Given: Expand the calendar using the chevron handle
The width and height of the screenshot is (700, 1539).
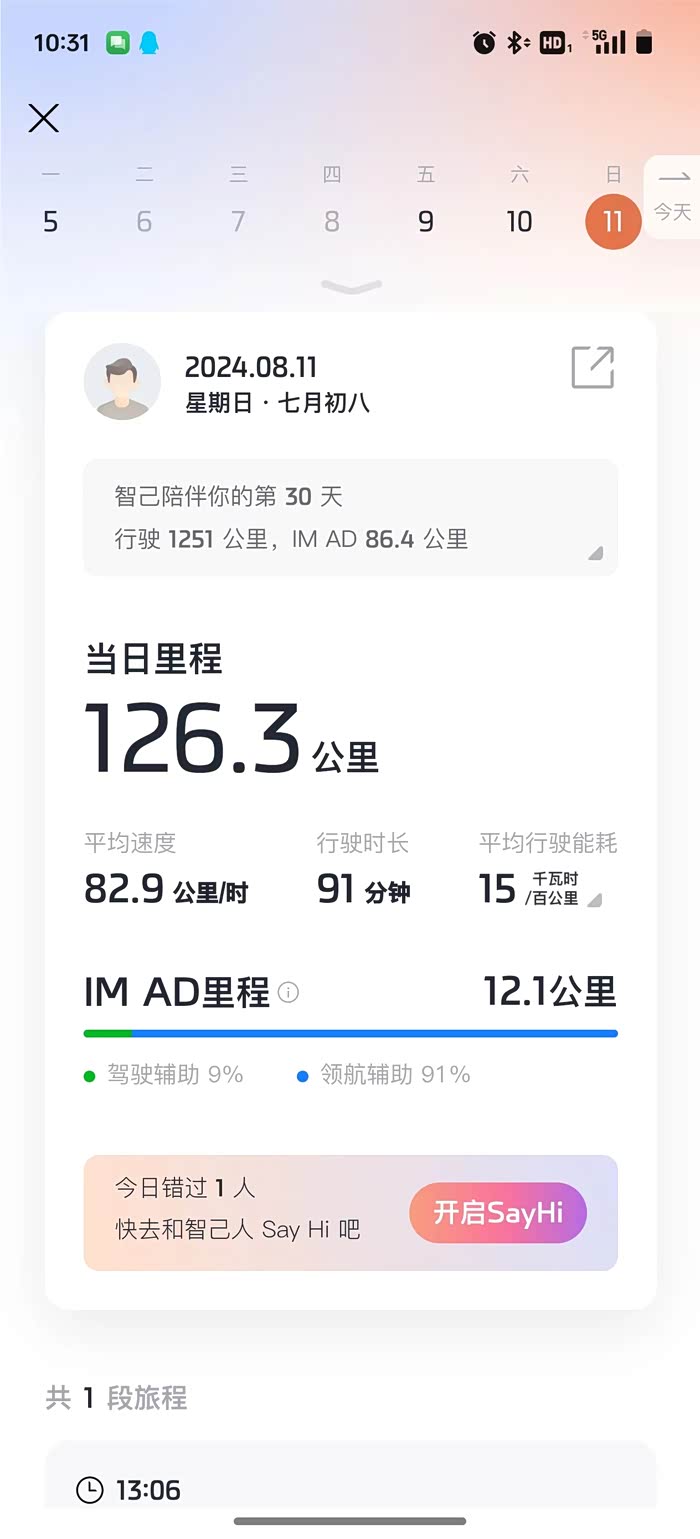Looking at the screenshot, I should coord(352,287).
